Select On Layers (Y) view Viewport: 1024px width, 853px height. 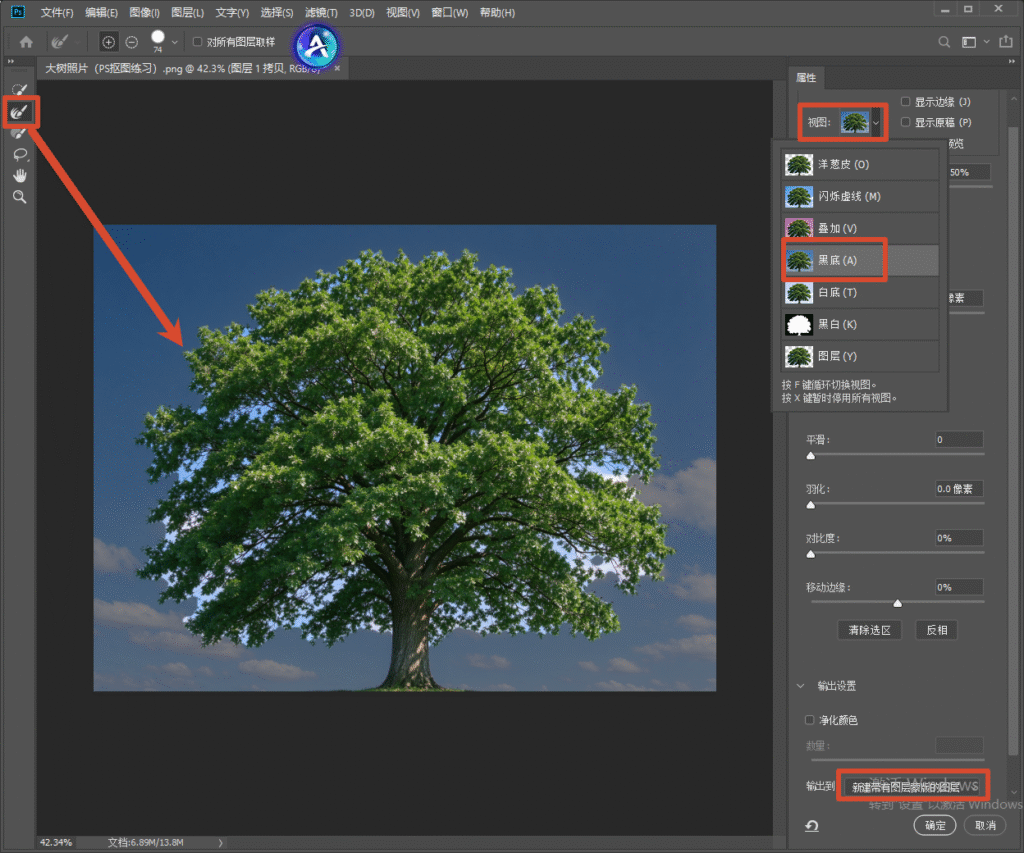860,357
